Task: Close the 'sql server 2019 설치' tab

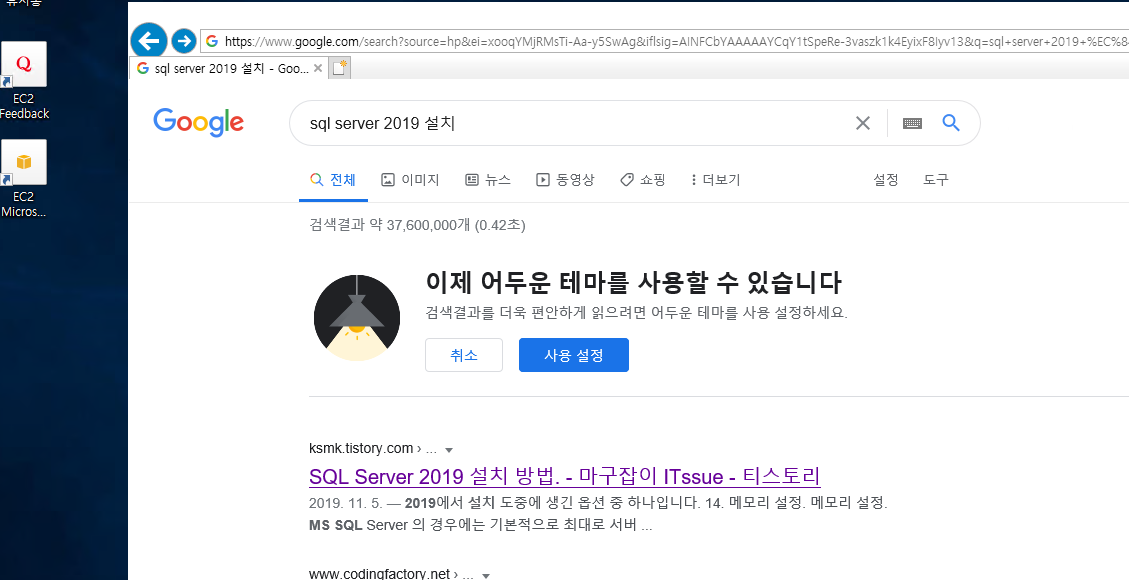Action: 318,68
